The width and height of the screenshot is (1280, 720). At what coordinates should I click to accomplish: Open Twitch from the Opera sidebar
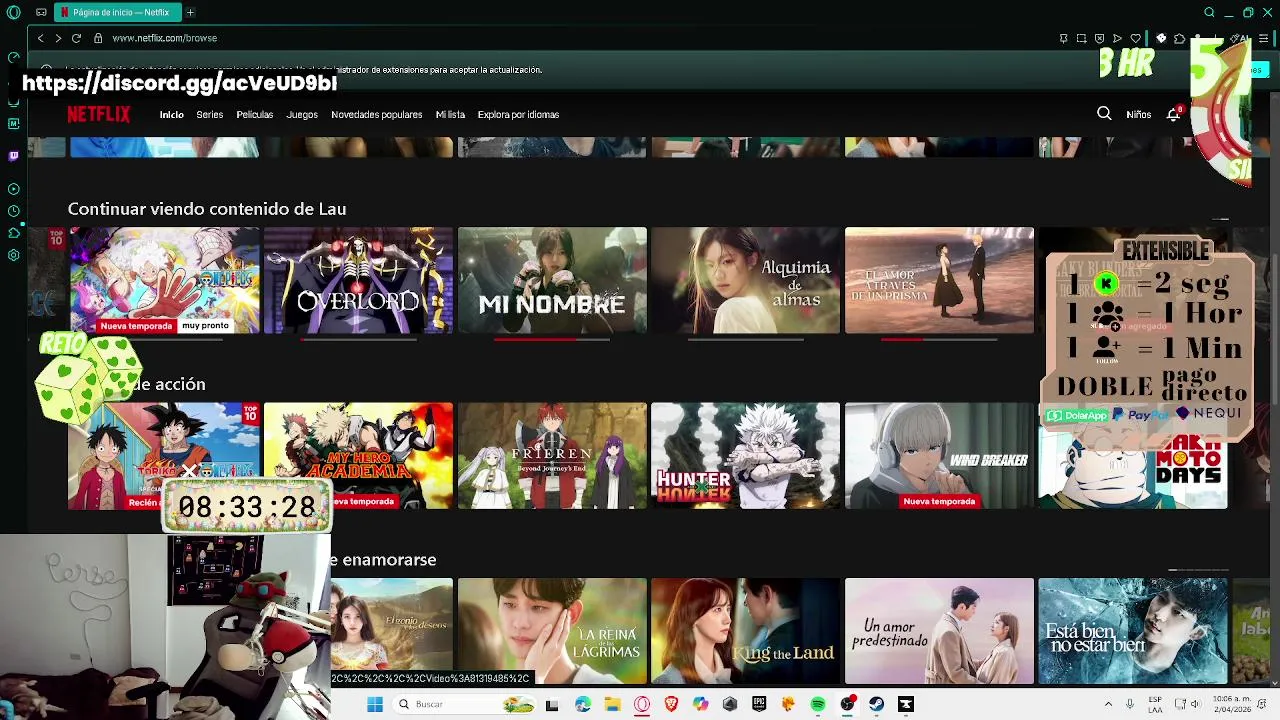13,156
